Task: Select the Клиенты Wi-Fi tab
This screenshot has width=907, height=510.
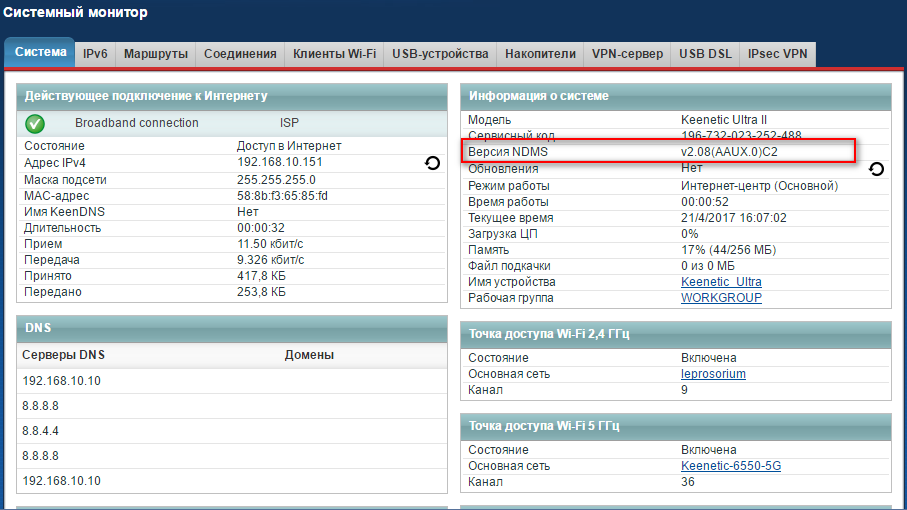Action: (334, 54)
